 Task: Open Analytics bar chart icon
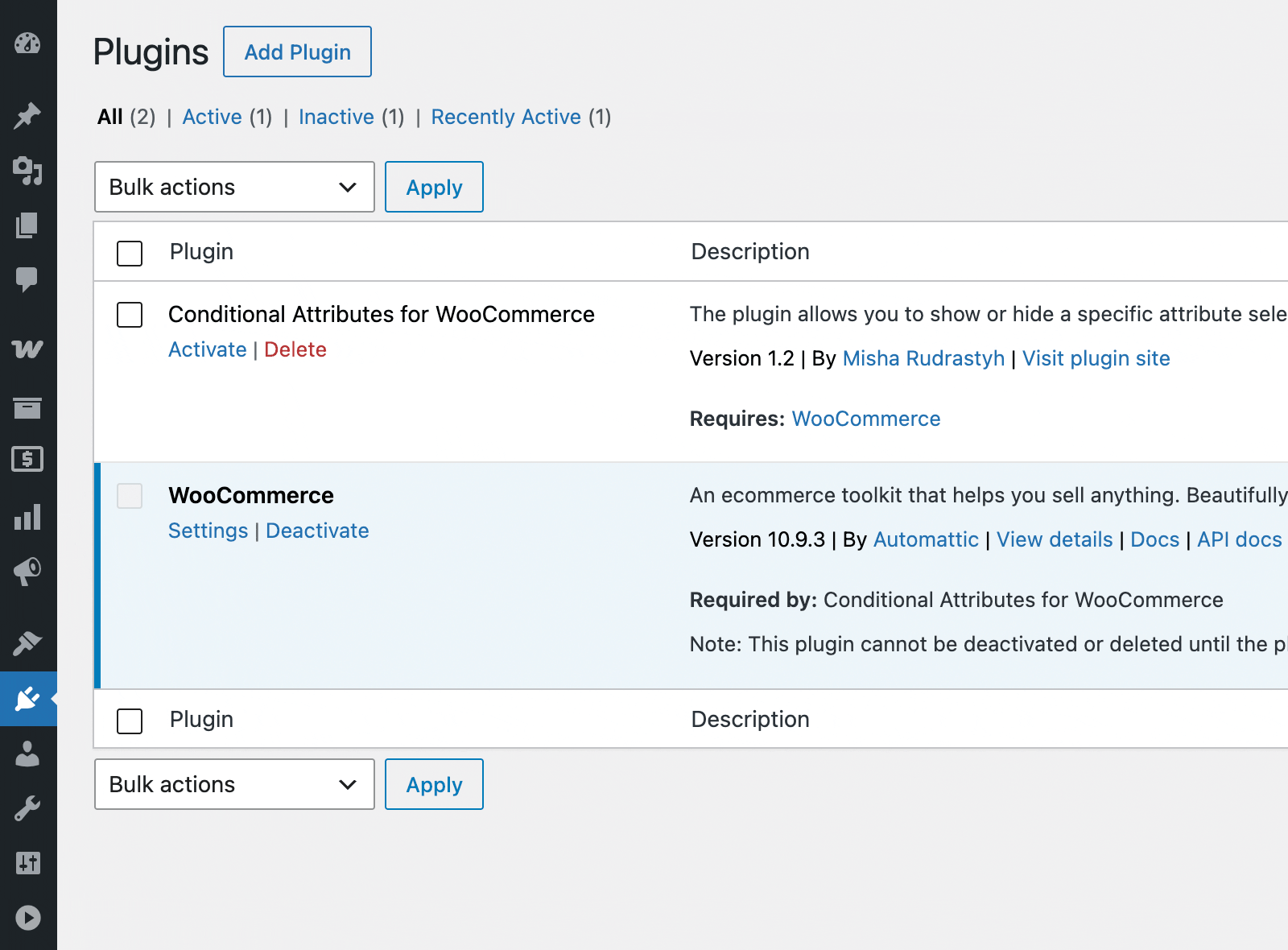coord(27,517)
